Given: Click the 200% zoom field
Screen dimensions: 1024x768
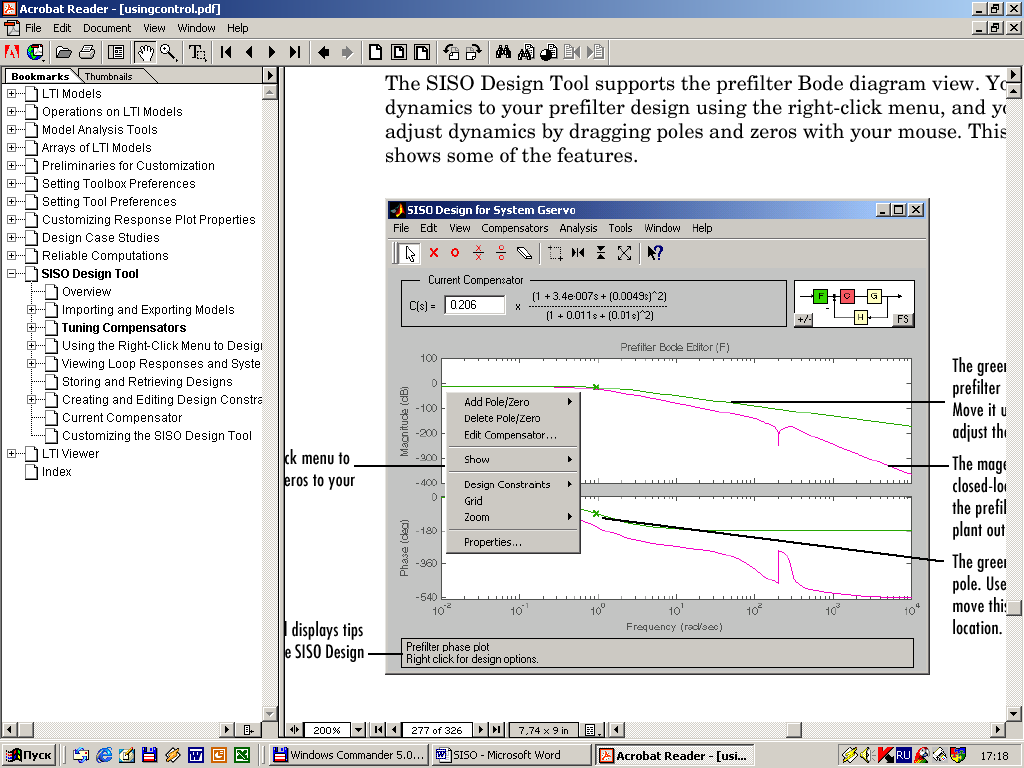Looking at the screenshot, I should 327,730.
